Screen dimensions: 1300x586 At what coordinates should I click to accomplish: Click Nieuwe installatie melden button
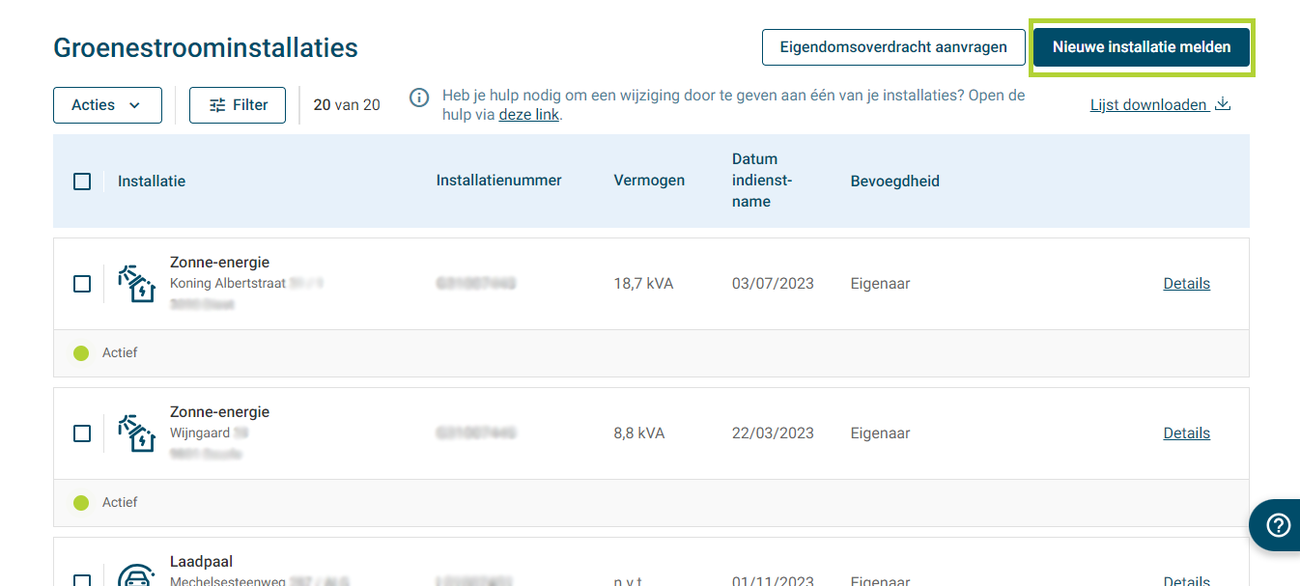point(1141,47)
